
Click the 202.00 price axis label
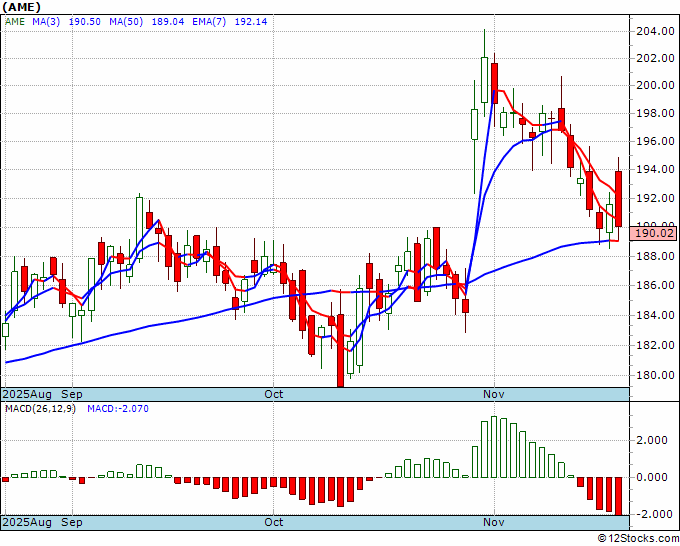pos(655,58)
